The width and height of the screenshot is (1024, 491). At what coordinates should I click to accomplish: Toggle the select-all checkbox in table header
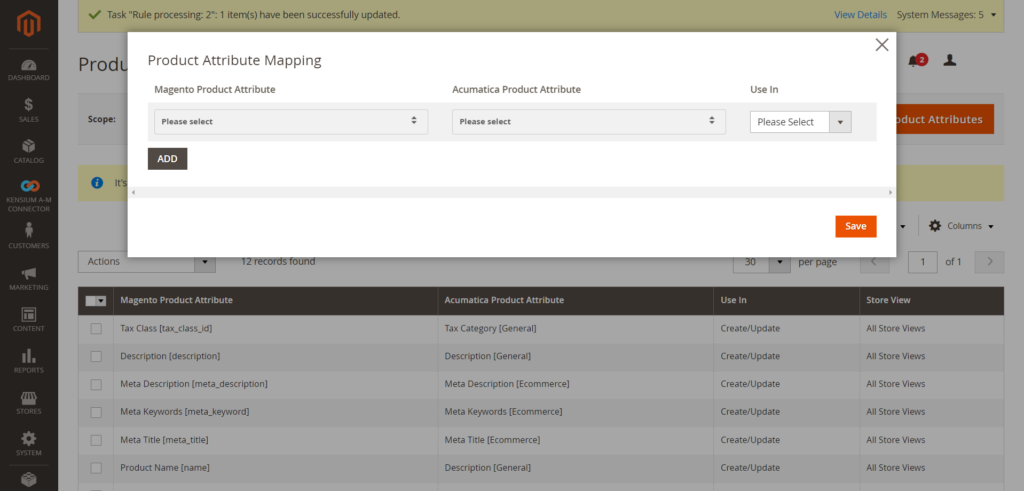pos(91,300)
